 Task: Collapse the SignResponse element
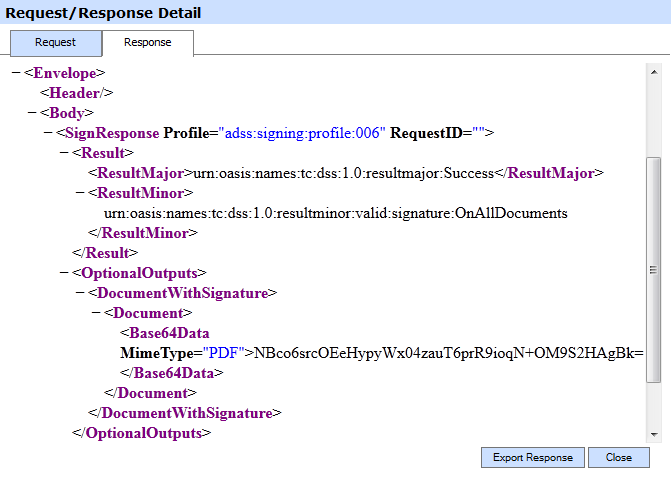point(47,133)
